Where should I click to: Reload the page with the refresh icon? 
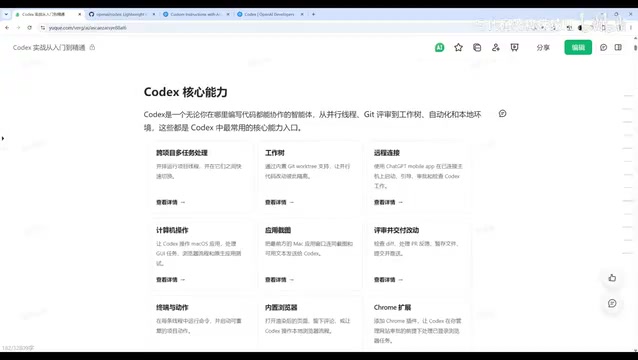tap(29, 28)
